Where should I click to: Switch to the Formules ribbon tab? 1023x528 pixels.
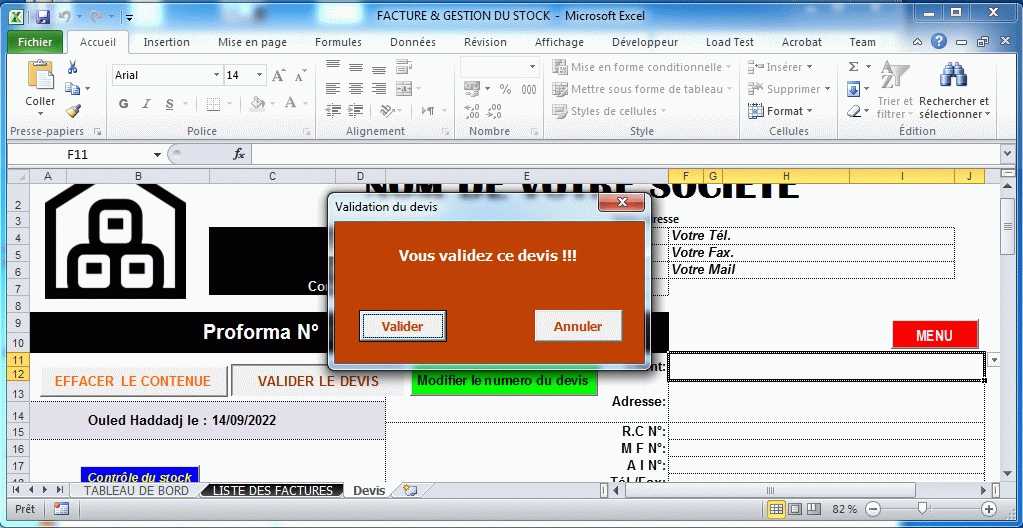coord(338,42)
